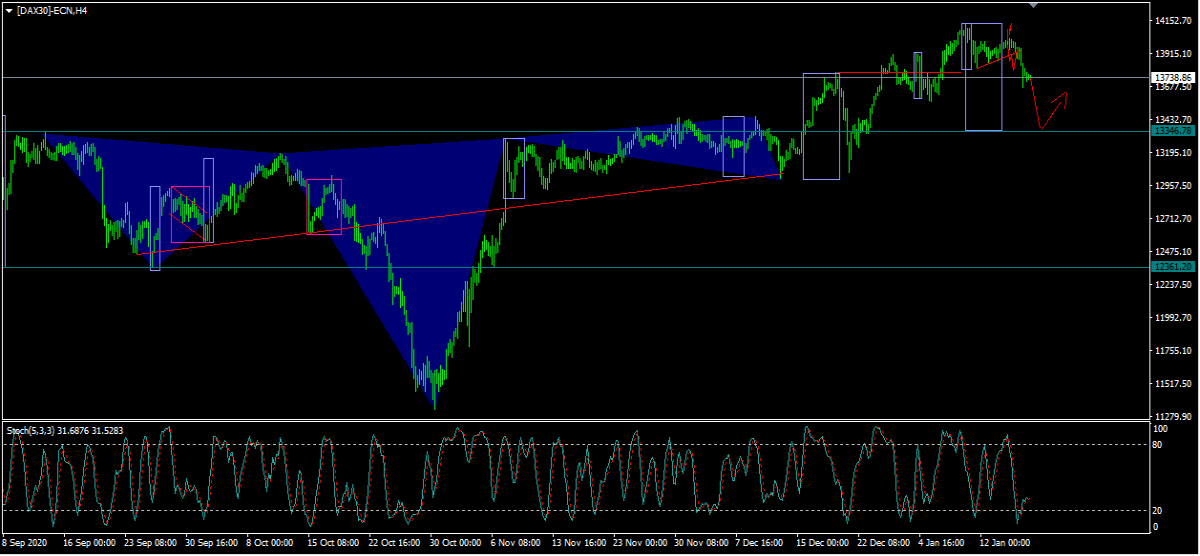Image resolution: width=1200 pixels, height=556 pixels.
Task: Click the stochastic 80 level label
Action: 1158,443
